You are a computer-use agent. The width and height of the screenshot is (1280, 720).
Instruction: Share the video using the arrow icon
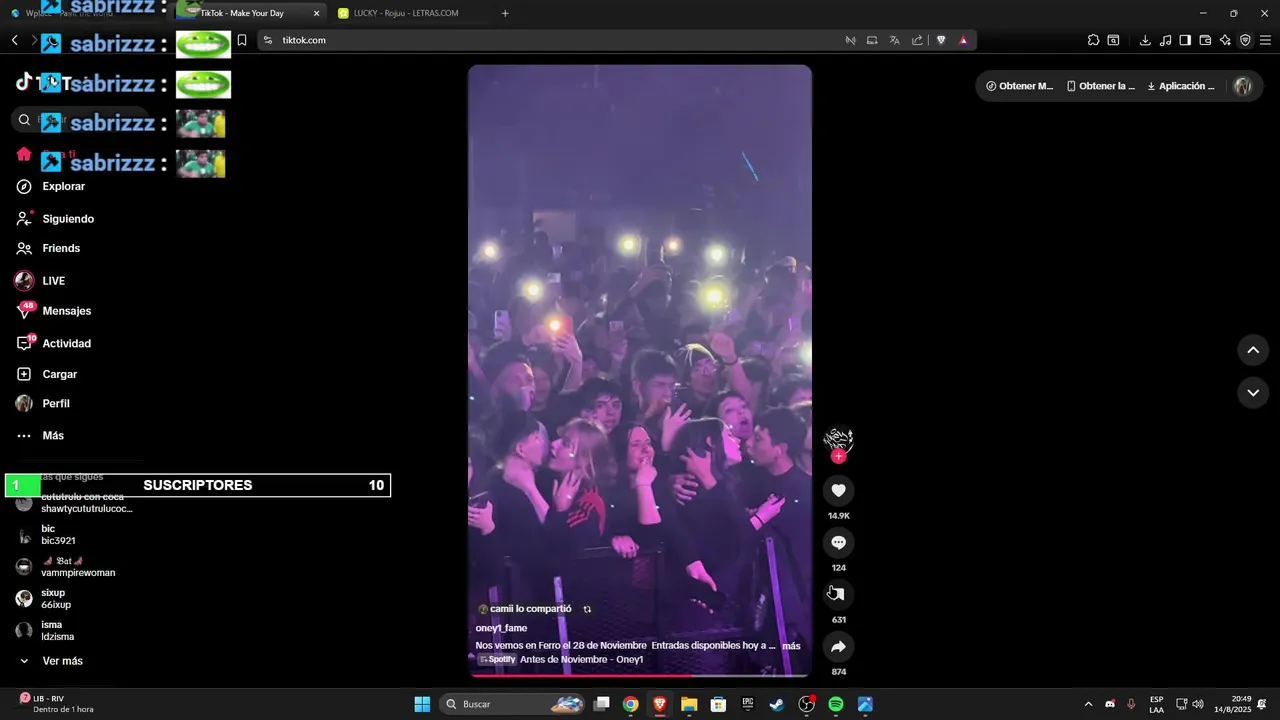[x=838, y=647]
